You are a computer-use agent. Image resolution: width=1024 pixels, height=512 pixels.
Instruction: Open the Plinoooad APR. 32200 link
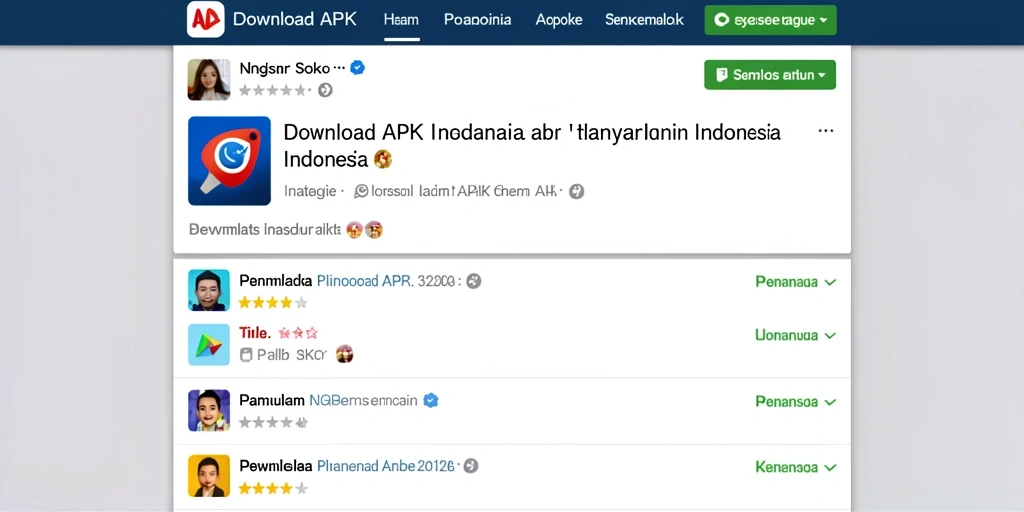(x=386, y=281)
